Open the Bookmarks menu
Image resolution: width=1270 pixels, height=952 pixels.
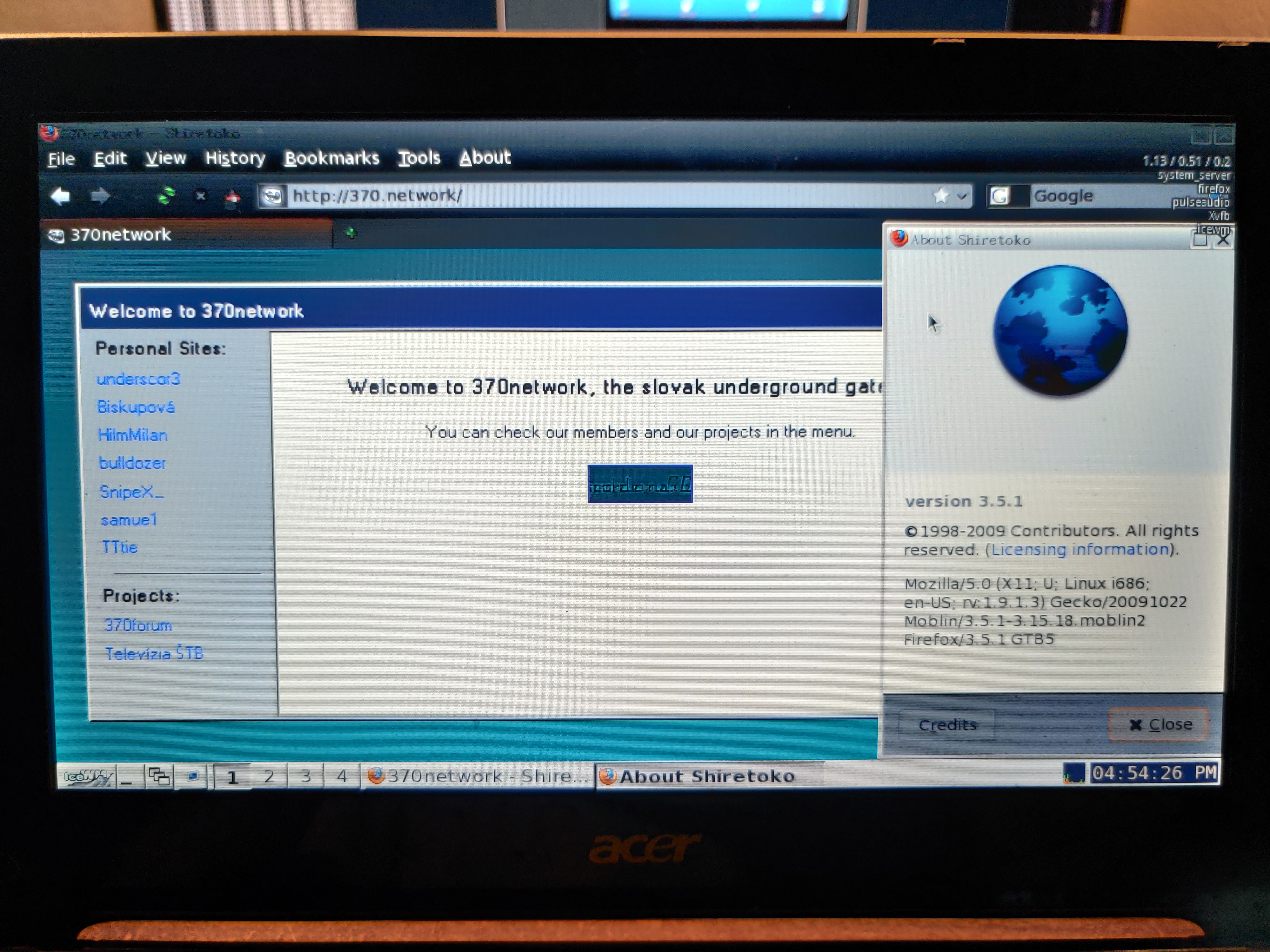click(332, 158)
